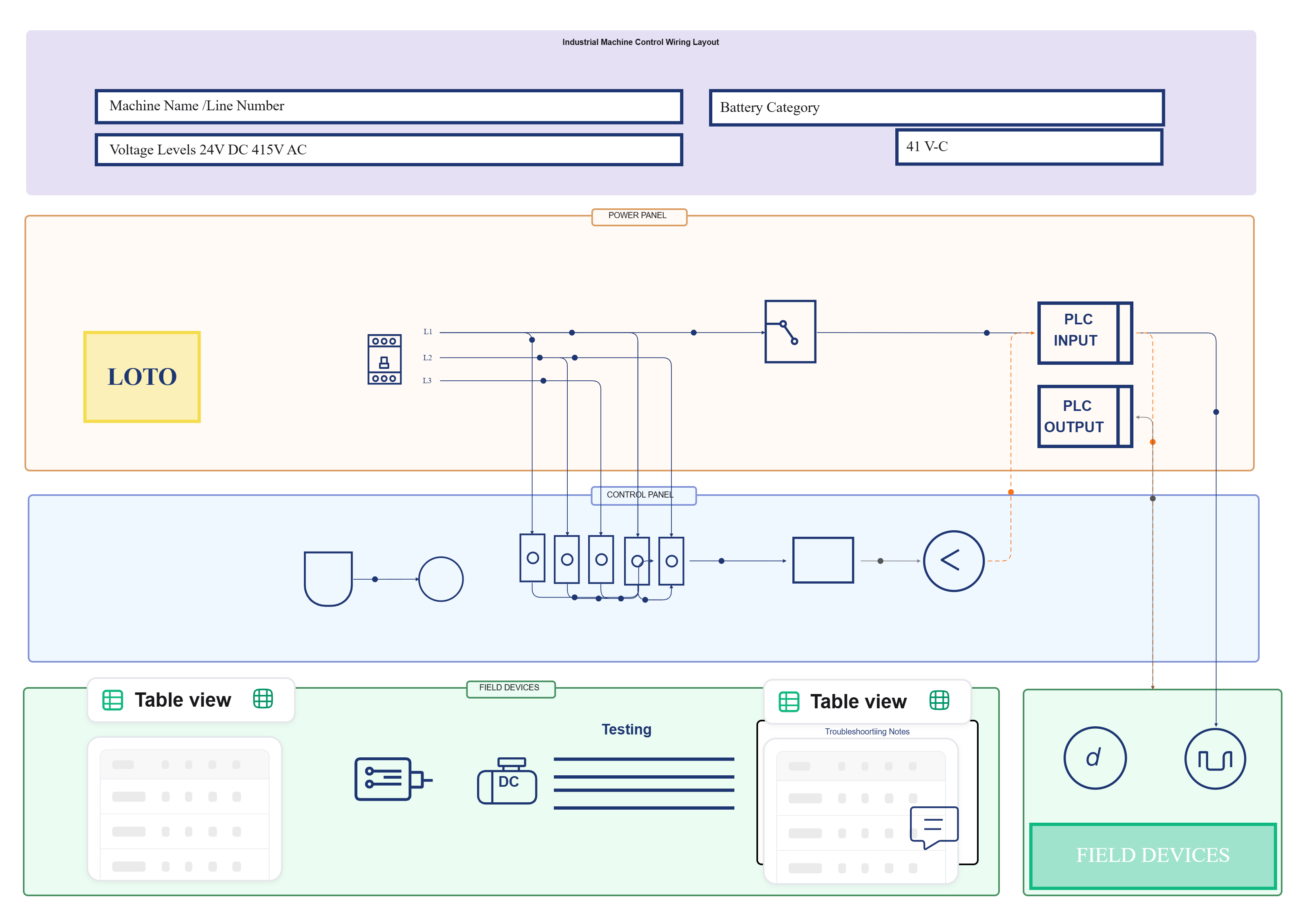Click grid icon right of left Table view
This screenshot has width=1307, height=924.
pyautogui.click(x=263, y=699)
